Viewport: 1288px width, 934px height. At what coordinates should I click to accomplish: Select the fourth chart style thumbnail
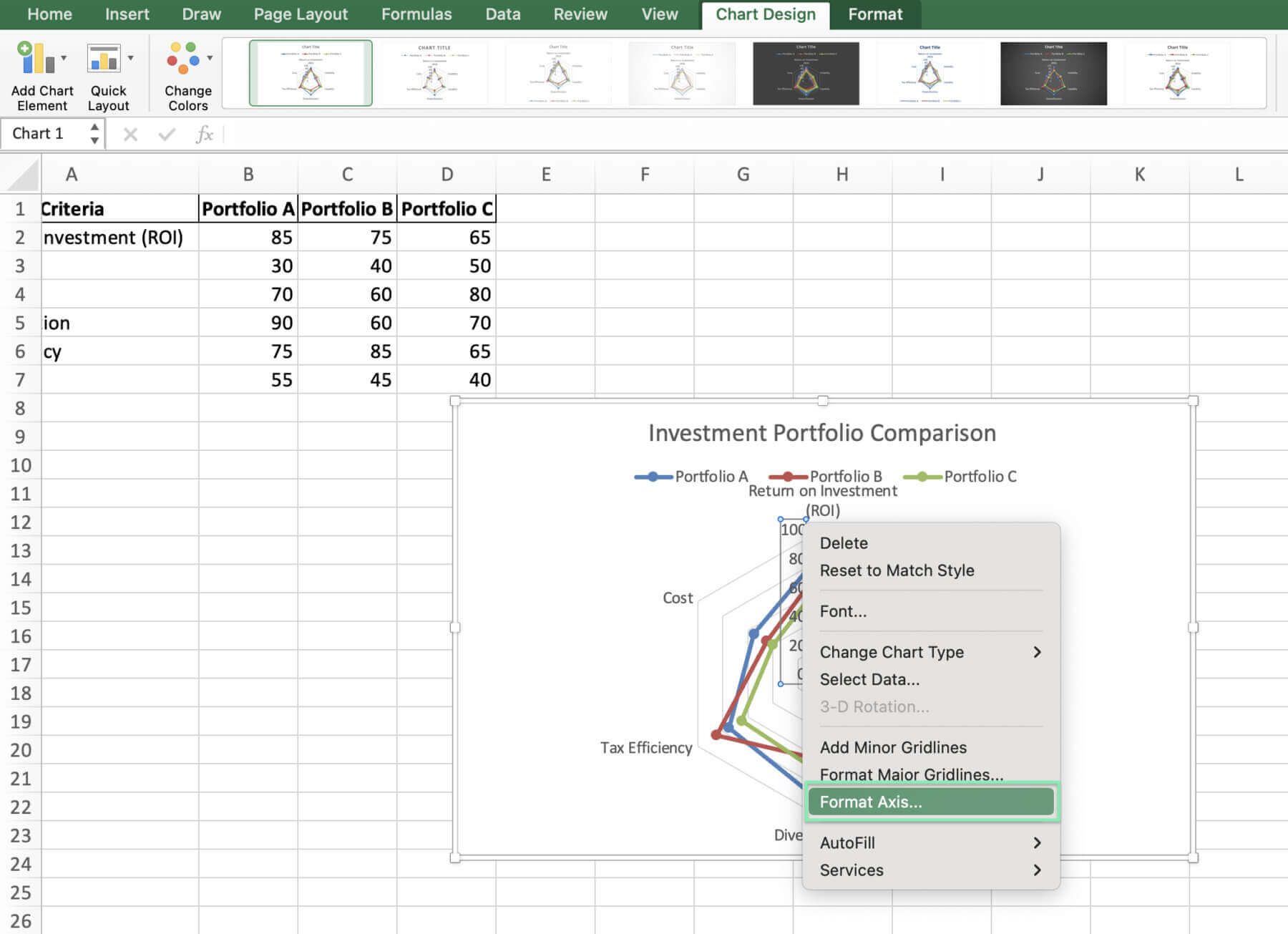(x=682, y=73)
